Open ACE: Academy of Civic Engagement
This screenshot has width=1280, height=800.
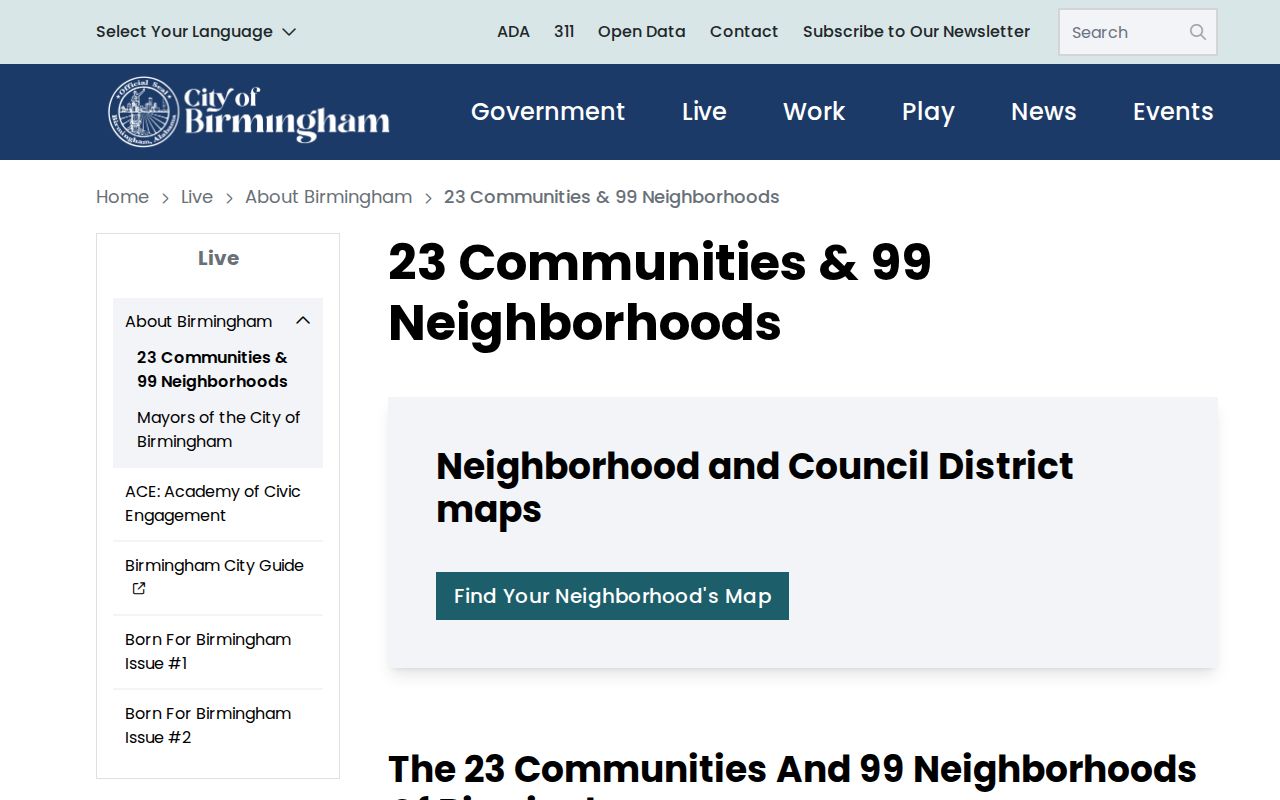pos(213,503)
